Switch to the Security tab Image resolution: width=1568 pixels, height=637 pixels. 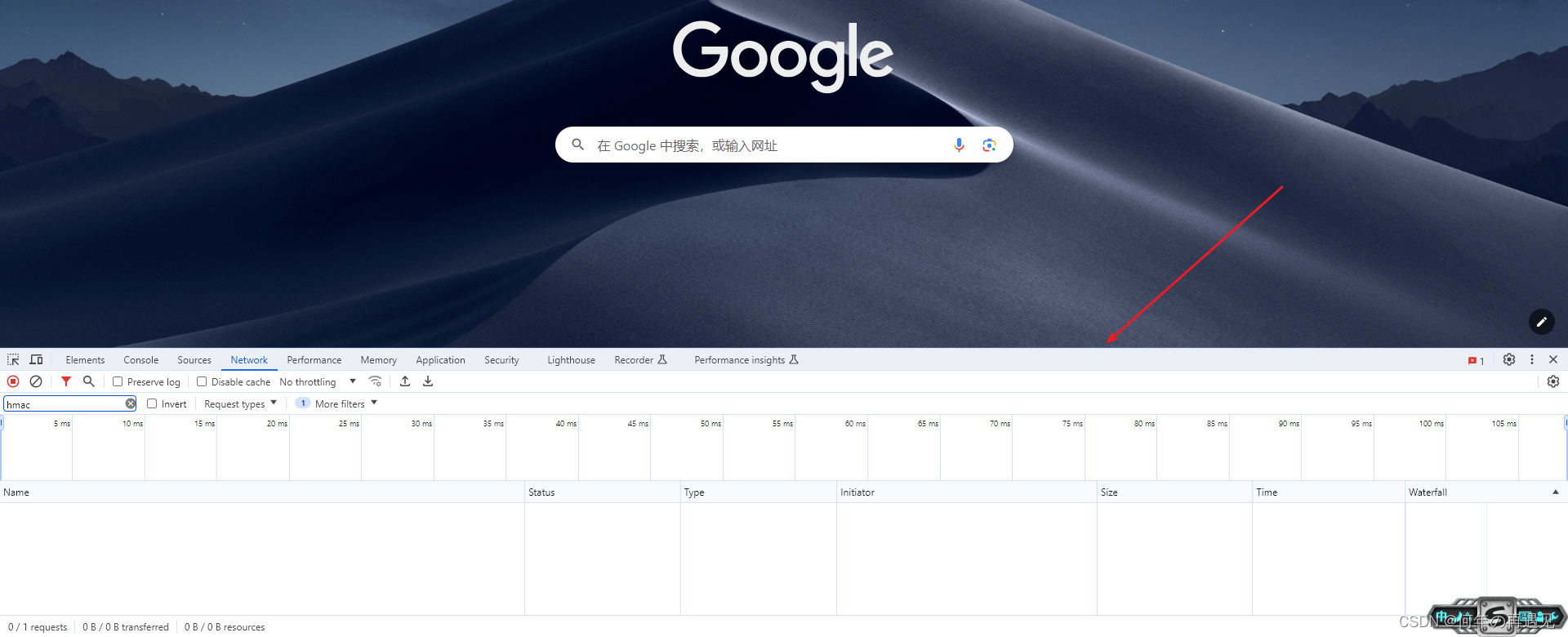tap(501, 359)
